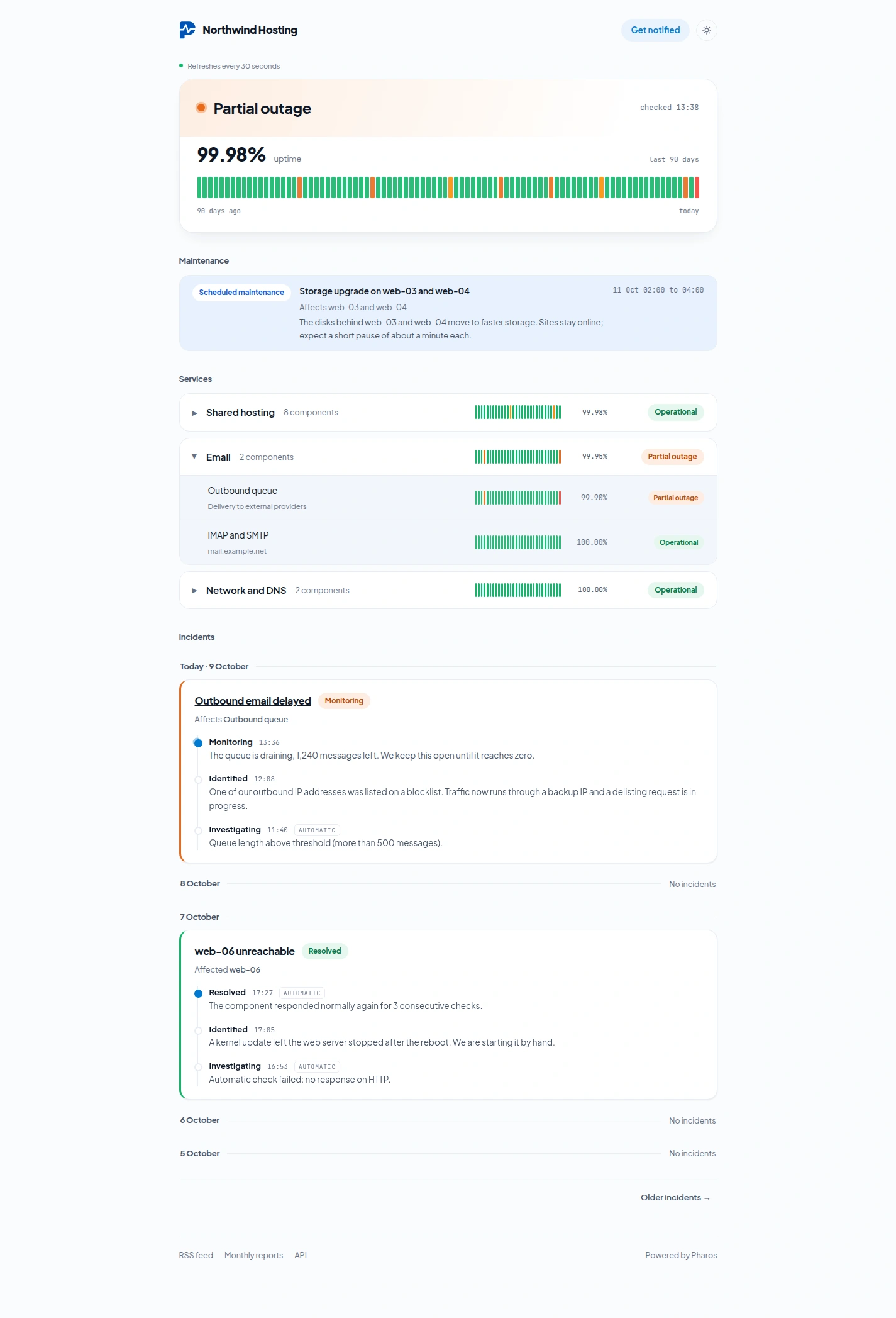This screenshot has height=1318, width=896.
Task: Click the Outbound queue uptime sparkline
Action: point(518,498)
